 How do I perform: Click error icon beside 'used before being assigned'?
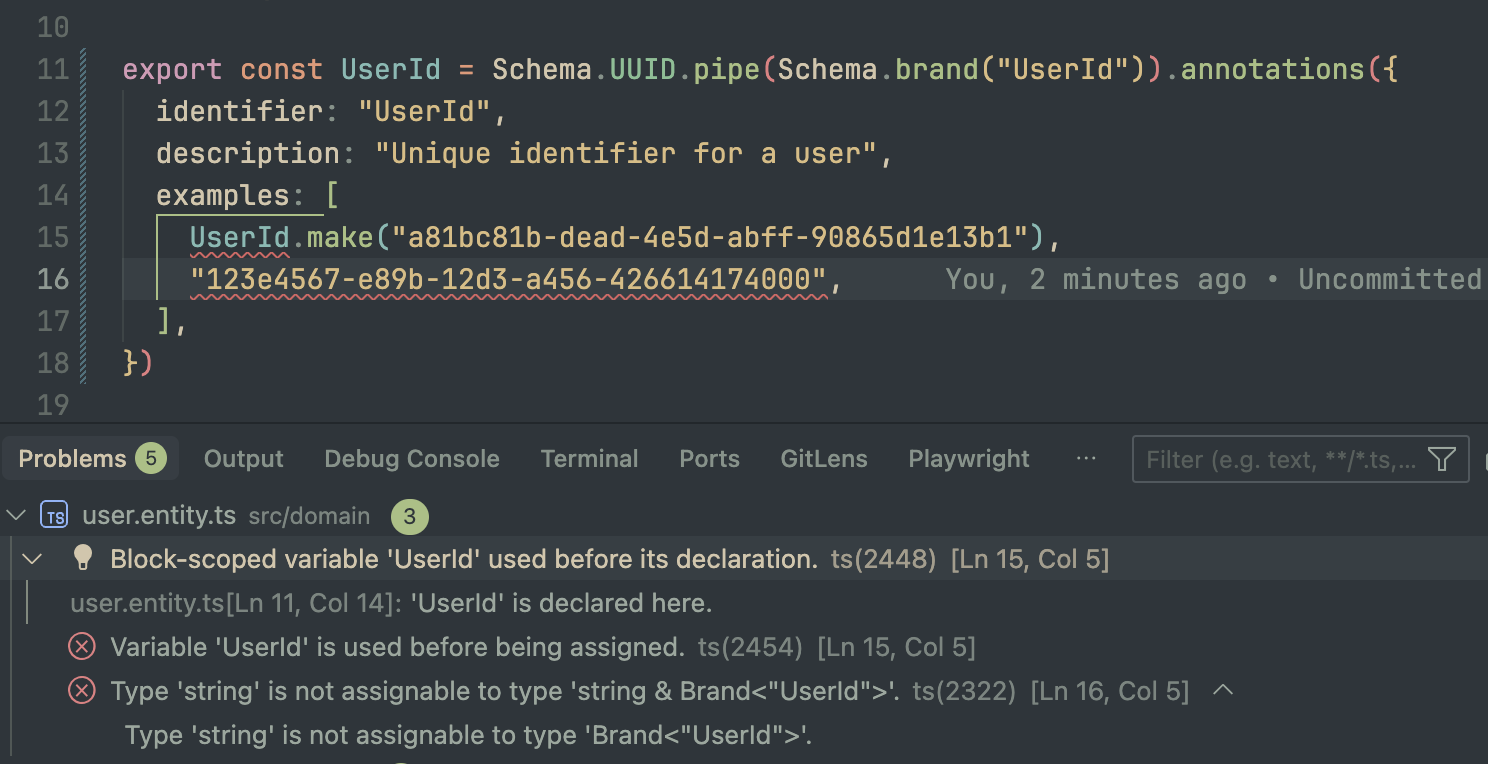pyautogui.click(x=82, y=647)
